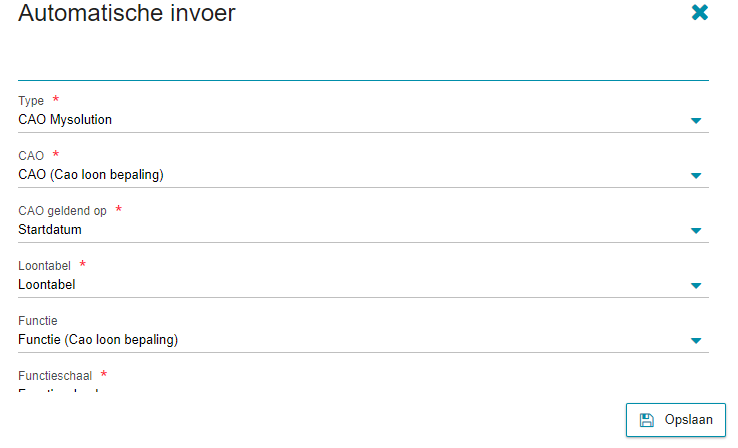This screenshot has width=738, height=448.
Task: Open the Loontabel dropdown arrow
Action: click(696, 286)
